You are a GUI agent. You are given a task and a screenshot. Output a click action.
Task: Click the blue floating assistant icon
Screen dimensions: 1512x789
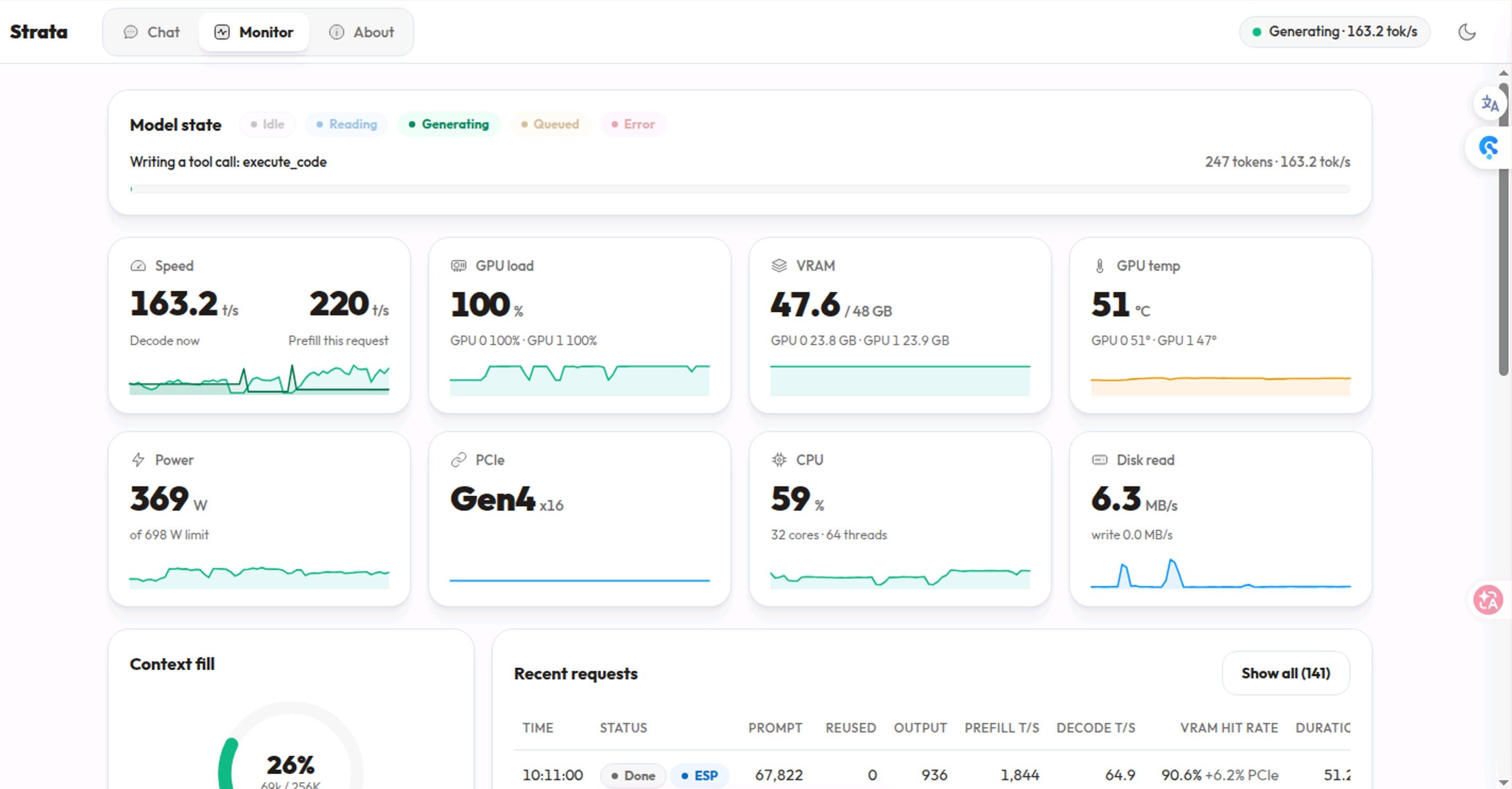1488,148
